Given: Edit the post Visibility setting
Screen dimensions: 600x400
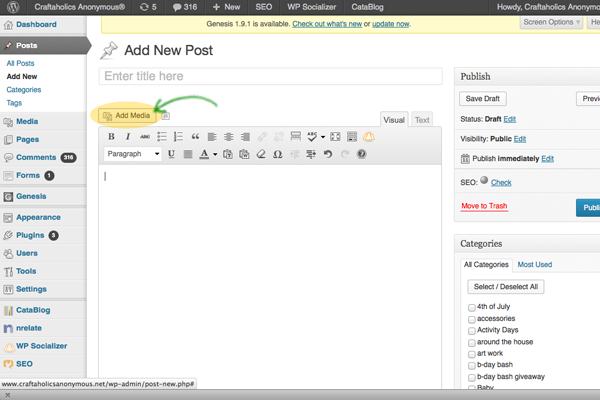Looking at the screenshot, I should 520,139.
